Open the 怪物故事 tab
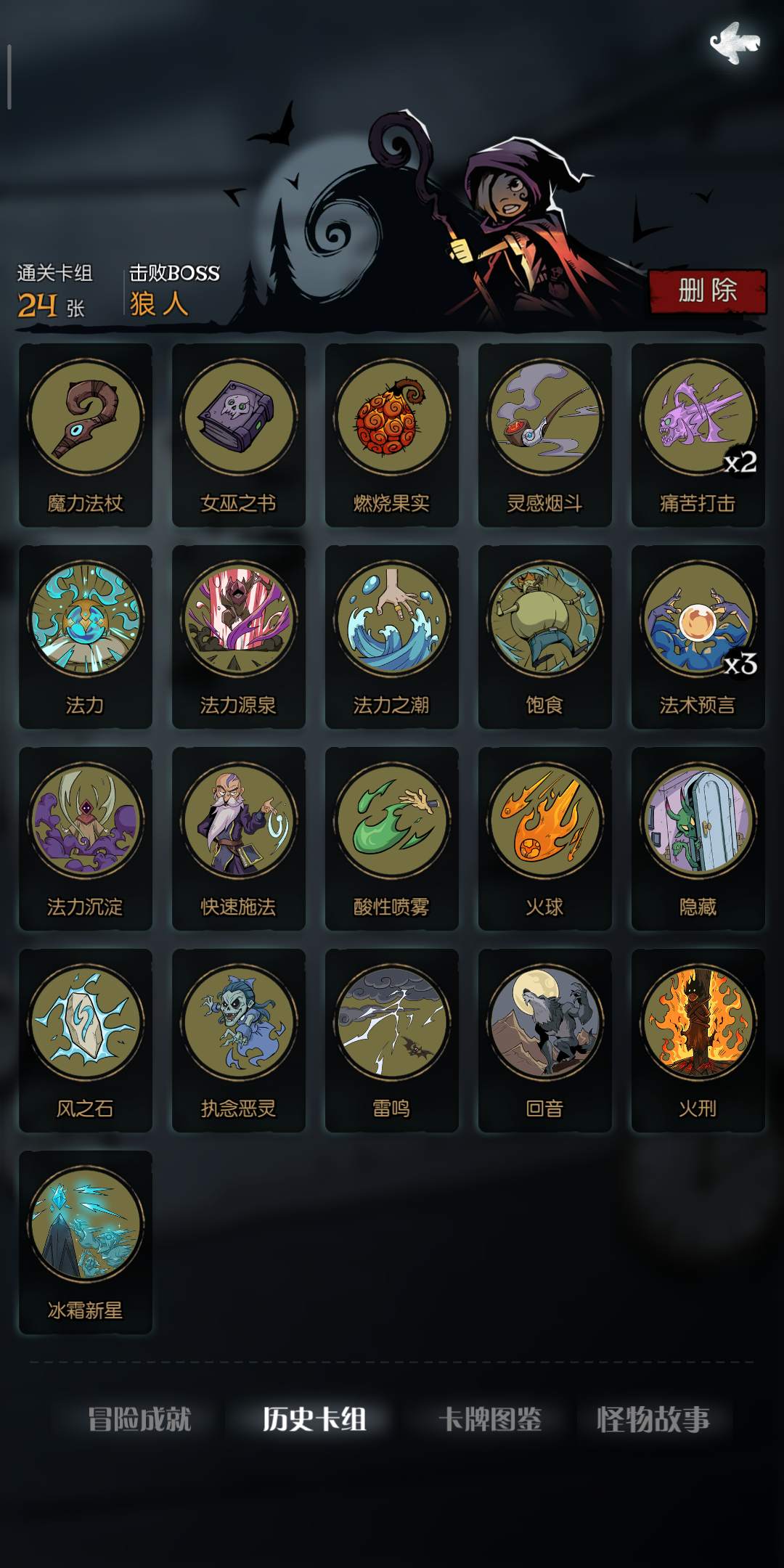 point(653,1419)
